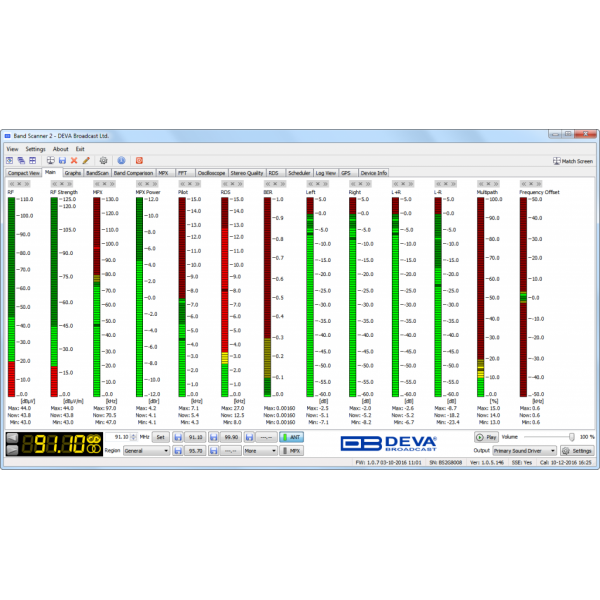
Task: Switch to the Compact View tab
Action: (23, 173)
